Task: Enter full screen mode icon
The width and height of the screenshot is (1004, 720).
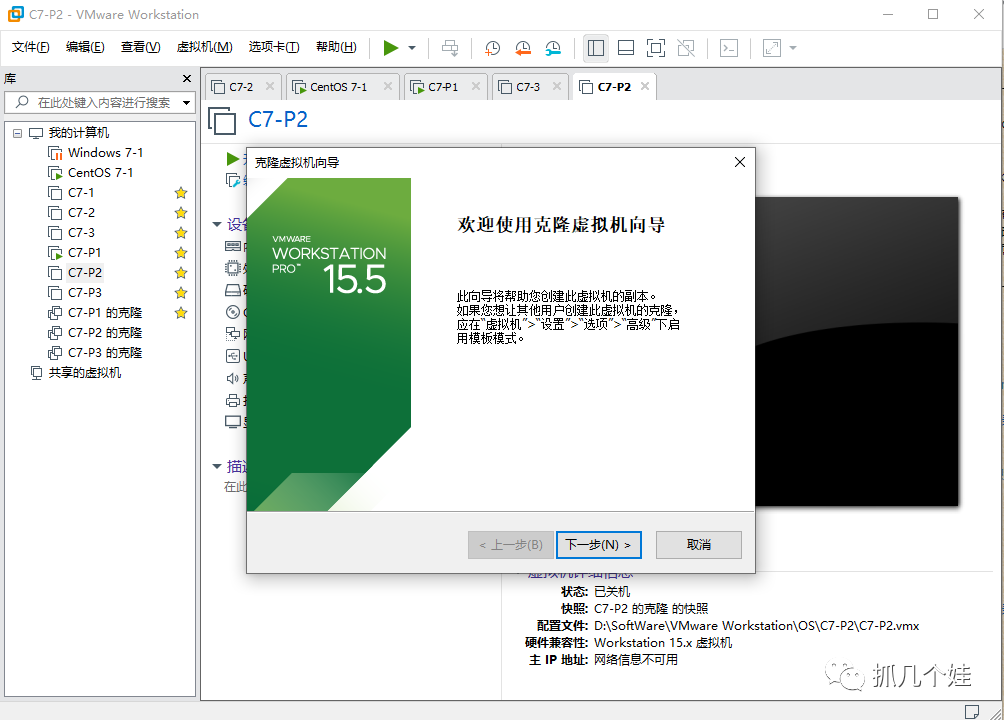Action: click(x=656, y=48)
